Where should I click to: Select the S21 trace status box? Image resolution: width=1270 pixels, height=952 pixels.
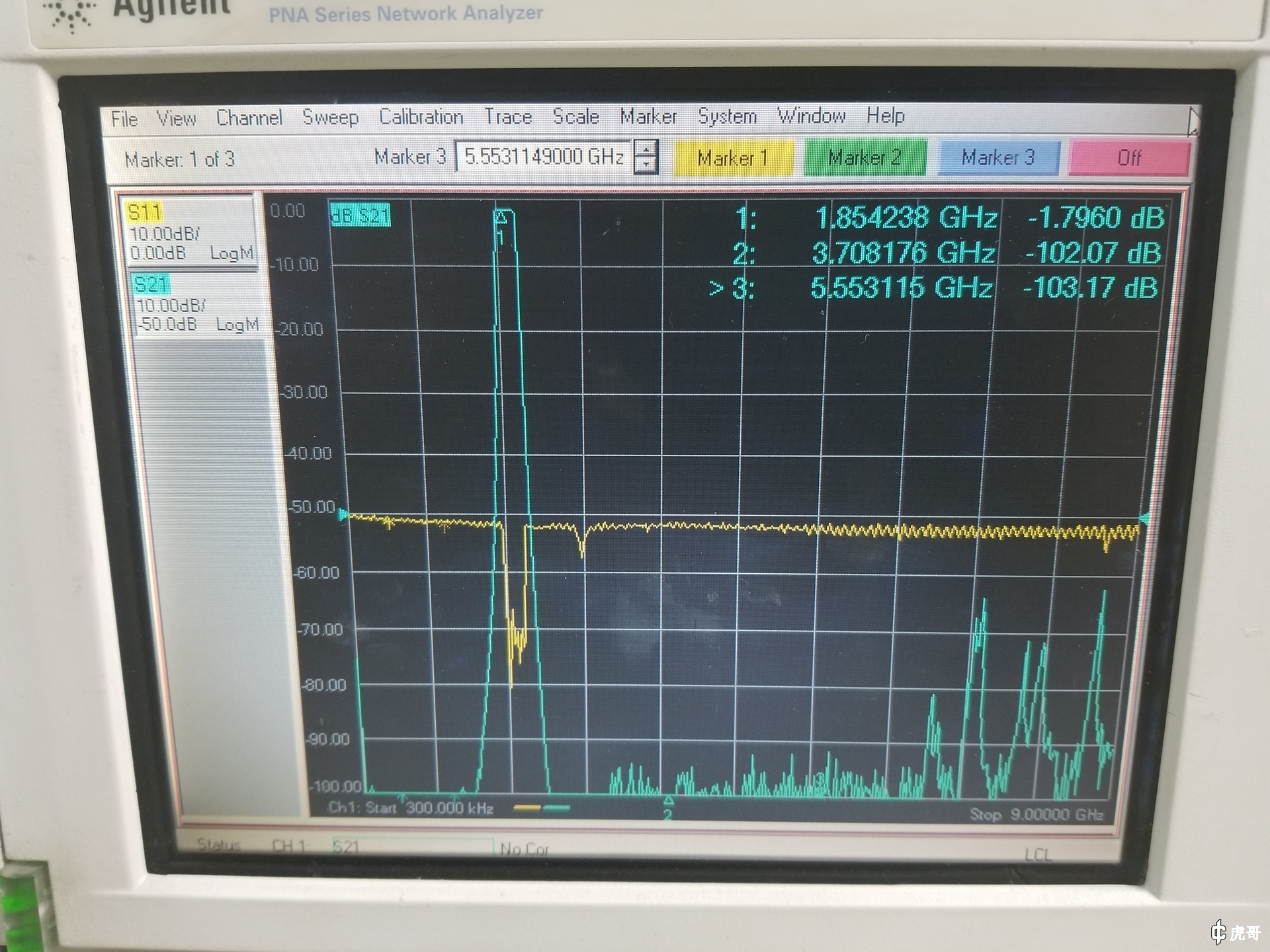coord(196,304)
